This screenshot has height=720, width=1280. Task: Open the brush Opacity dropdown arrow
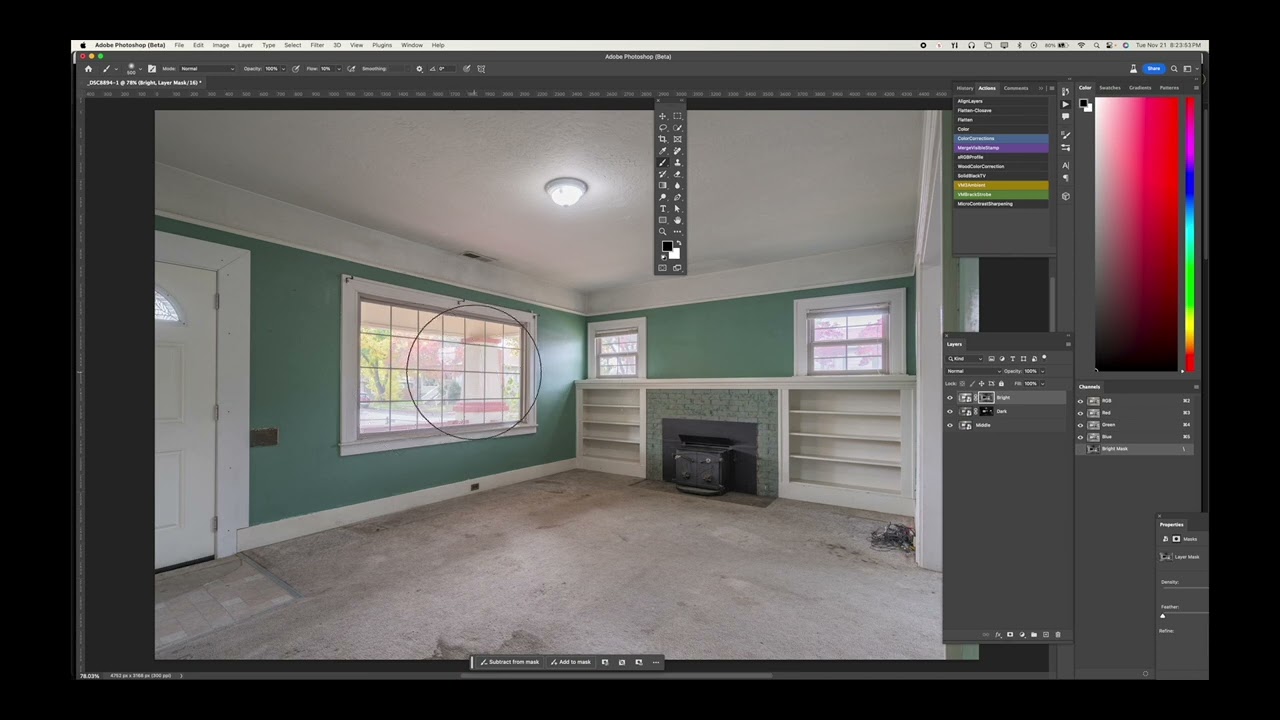click(x=283, y=68)
